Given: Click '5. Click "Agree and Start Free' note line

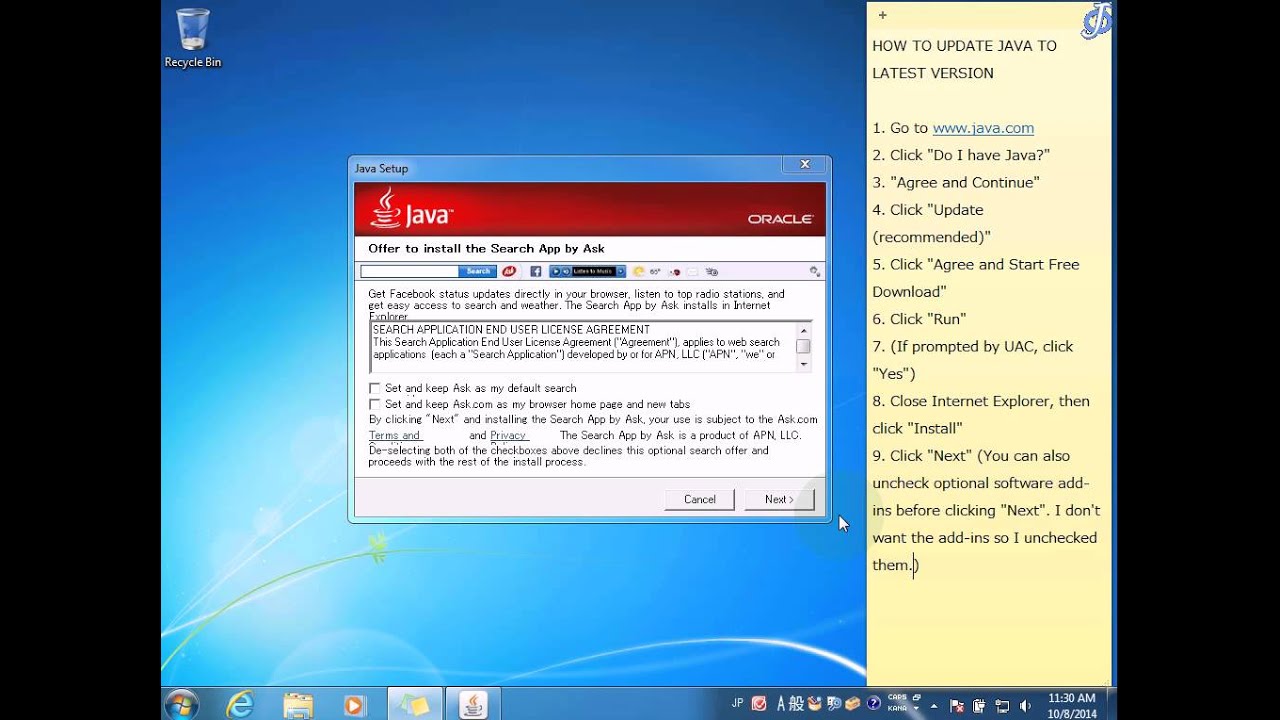Looking at the screenshot, I should pyautogui.click(x=976, y=264).
